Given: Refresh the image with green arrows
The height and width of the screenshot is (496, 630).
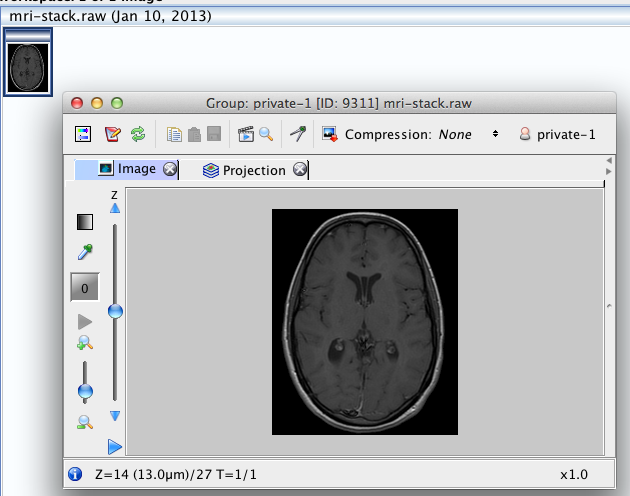Looking at the screenshot, I should [x=138, y=134].
